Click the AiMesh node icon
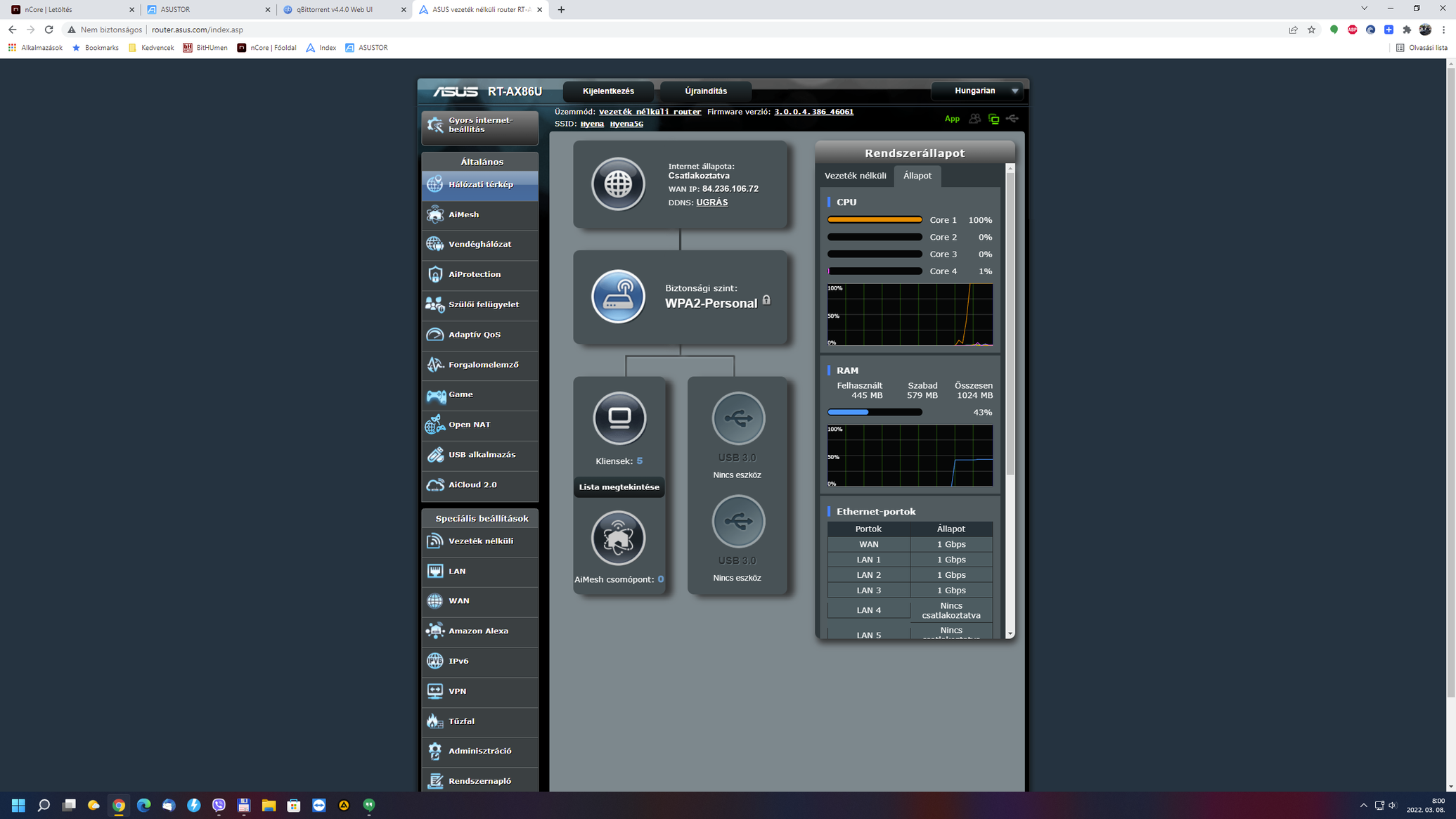The image size is (1456, 819). (618, 538)
